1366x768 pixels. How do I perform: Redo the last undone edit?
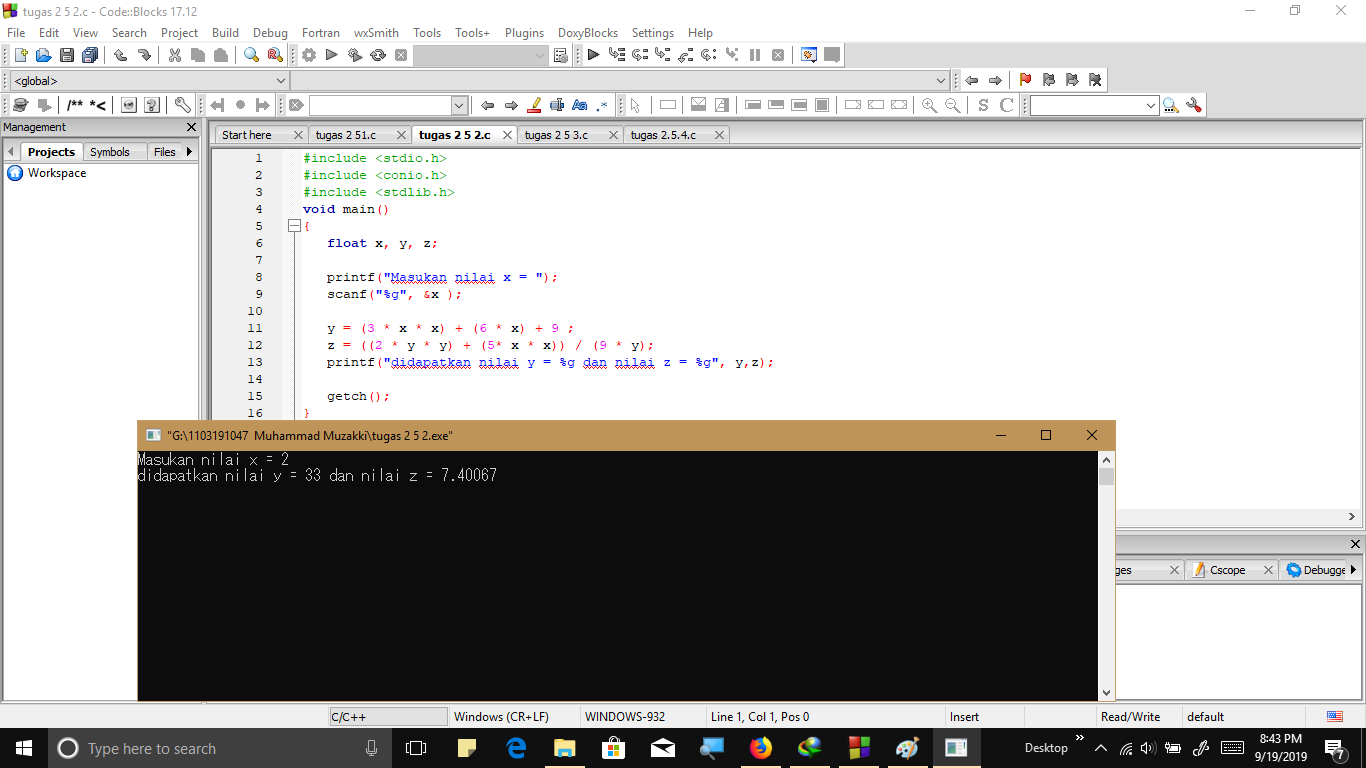[x=144, y=55]
